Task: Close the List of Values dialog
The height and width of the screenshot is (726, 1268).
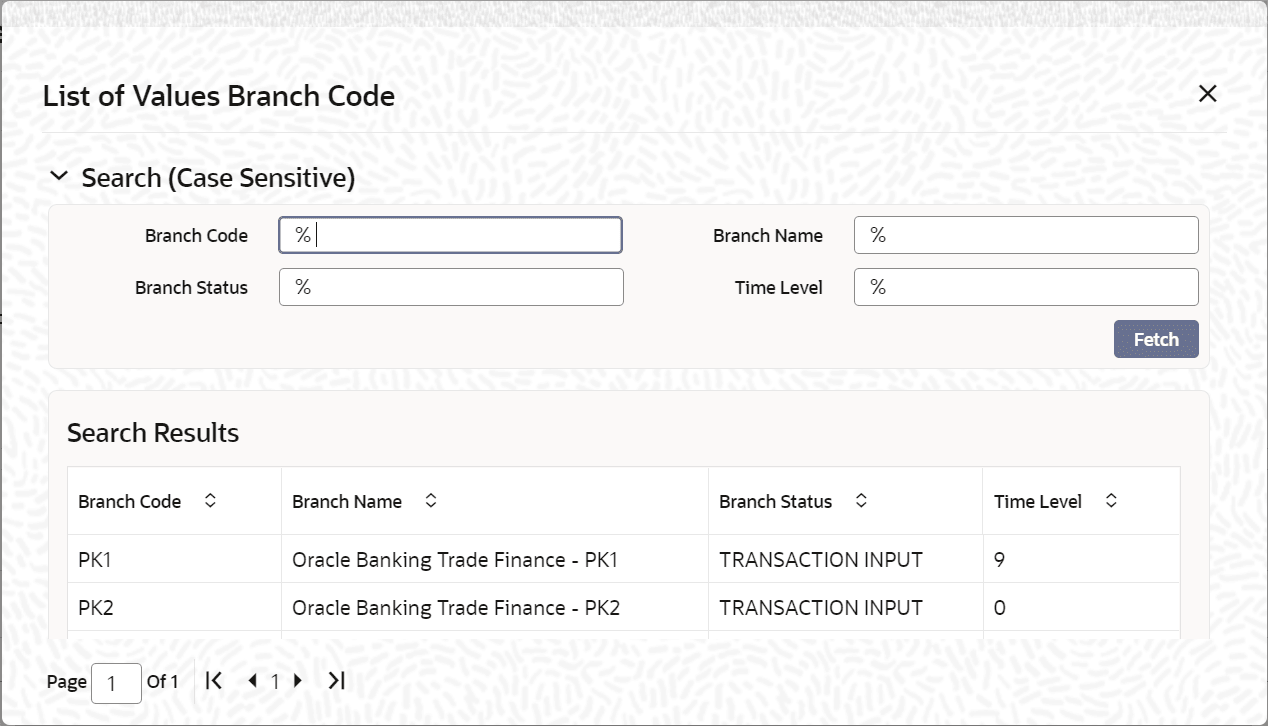Action: coord(1208,94)
